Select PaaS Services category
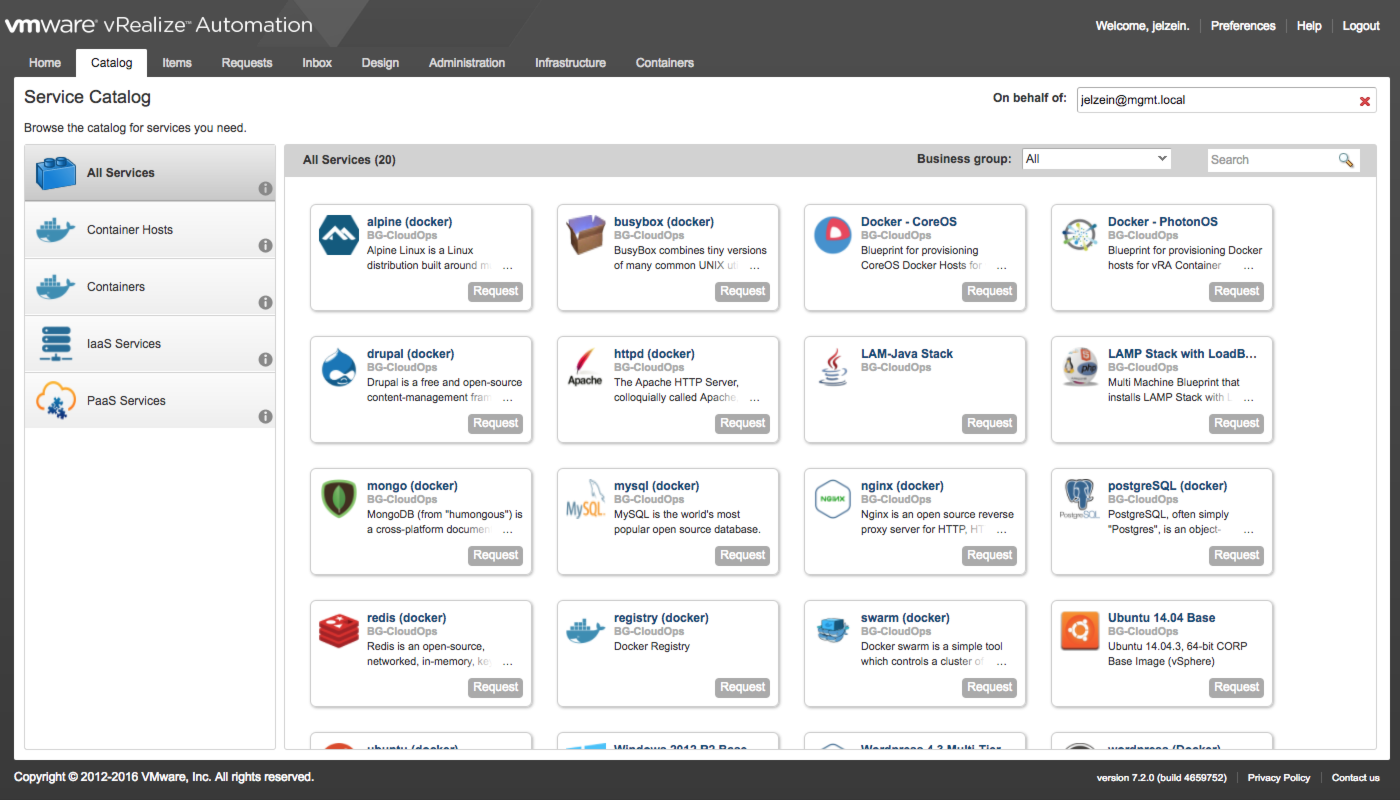 150,401
